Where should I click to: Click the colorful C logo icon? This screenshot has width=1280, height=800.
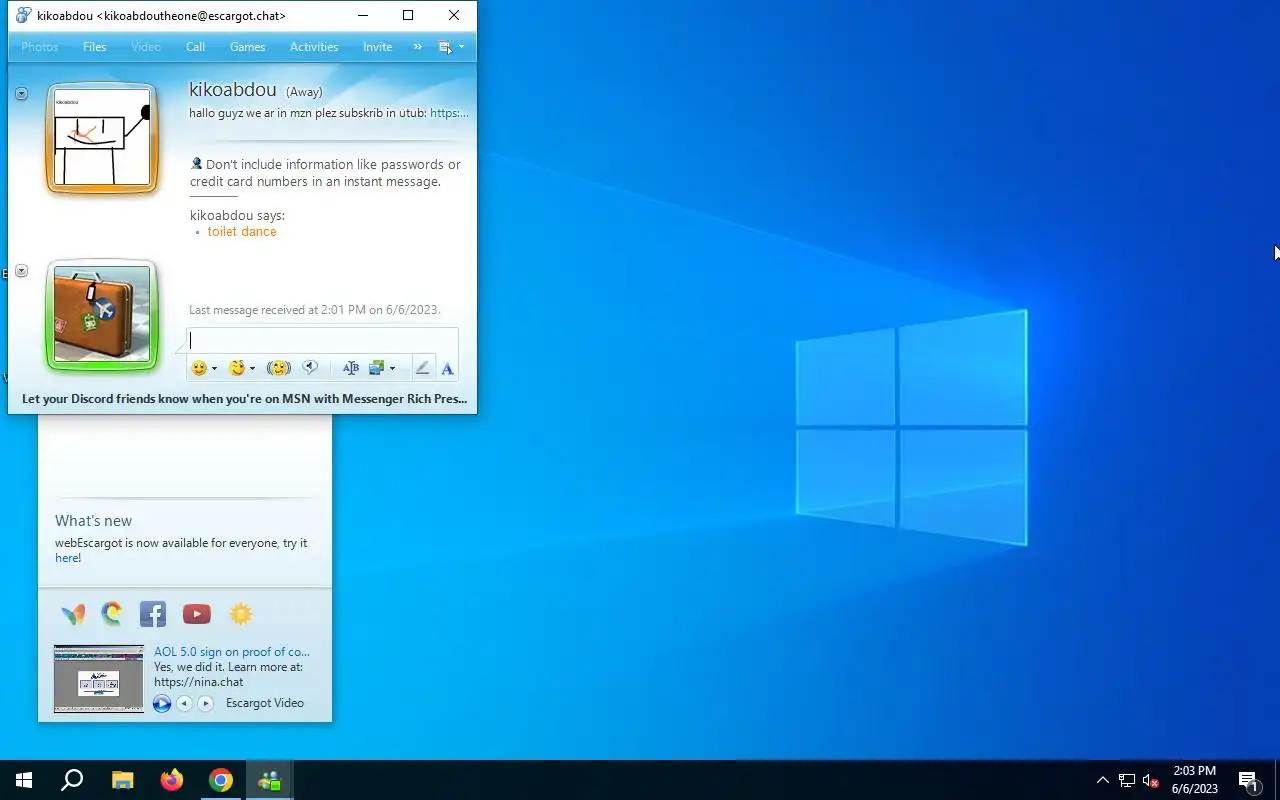coord(112,613)
